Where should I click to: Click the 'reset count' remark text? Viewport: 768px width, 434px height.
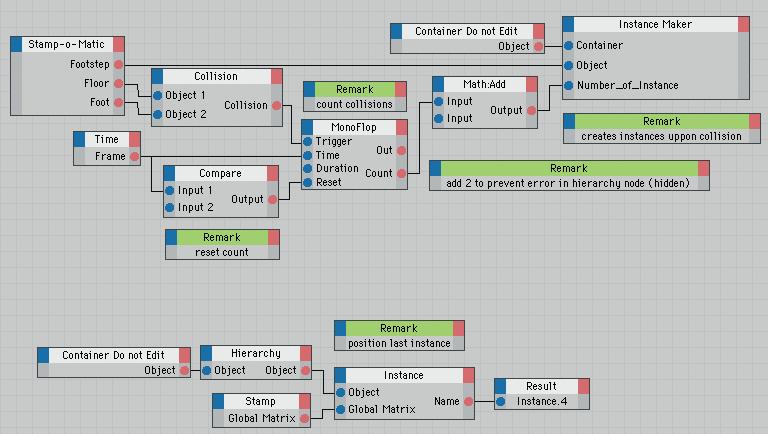point(221,252)
